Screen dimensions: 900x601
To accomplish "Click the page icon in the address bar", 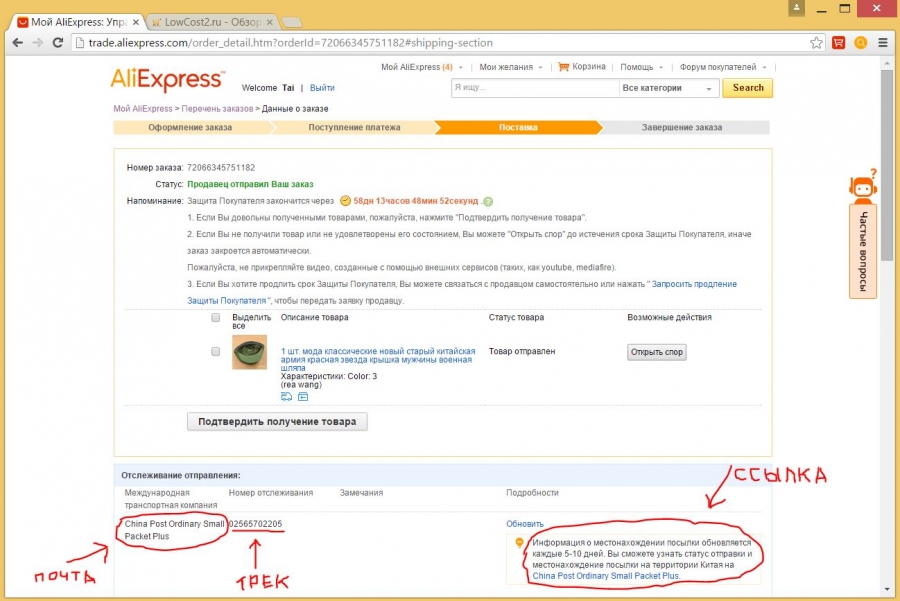I will tap(80, 43).
